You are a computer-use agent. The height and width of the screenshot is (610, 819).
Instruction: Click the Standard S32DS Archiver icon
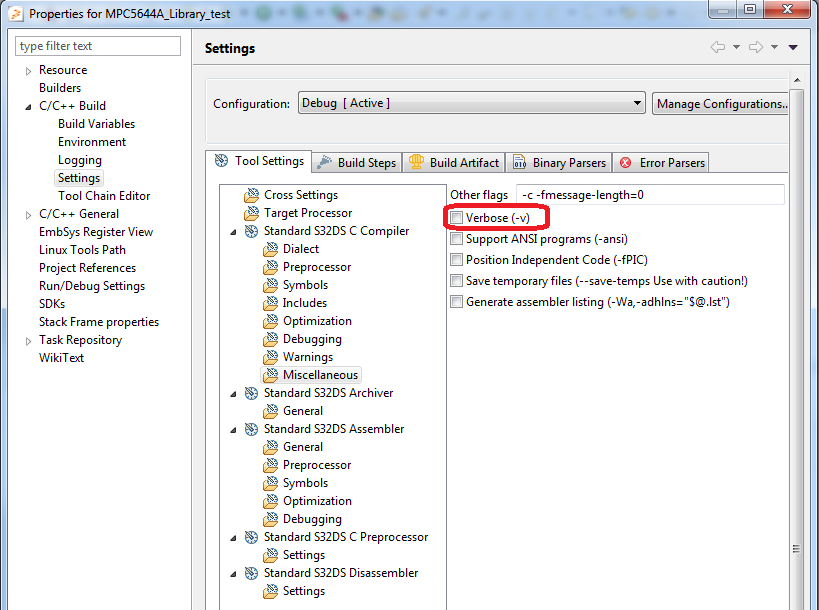click(x=251, y=393)
